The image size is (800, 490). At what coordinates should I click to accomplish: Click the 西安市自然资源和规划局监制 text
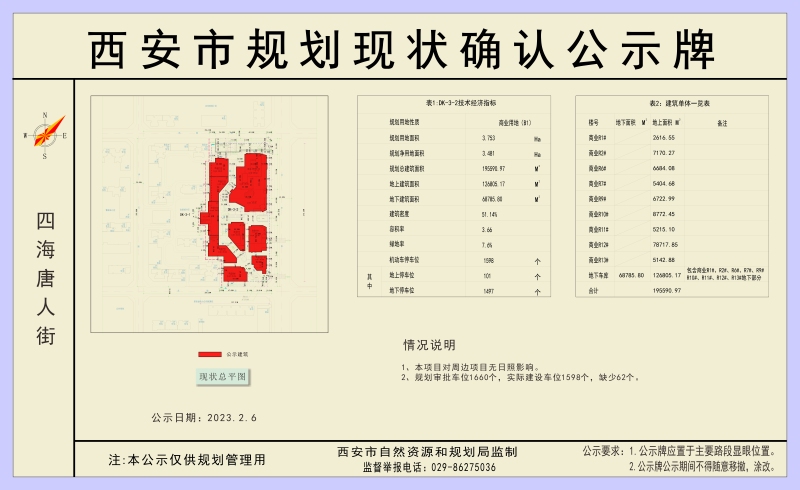(427, 452)
